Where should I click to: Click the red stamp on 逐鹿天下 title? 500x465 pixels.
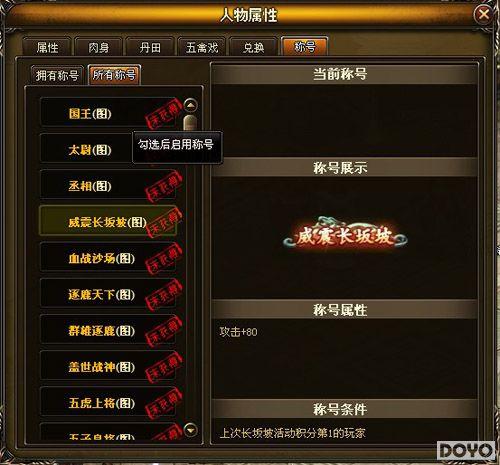(164, 295)
